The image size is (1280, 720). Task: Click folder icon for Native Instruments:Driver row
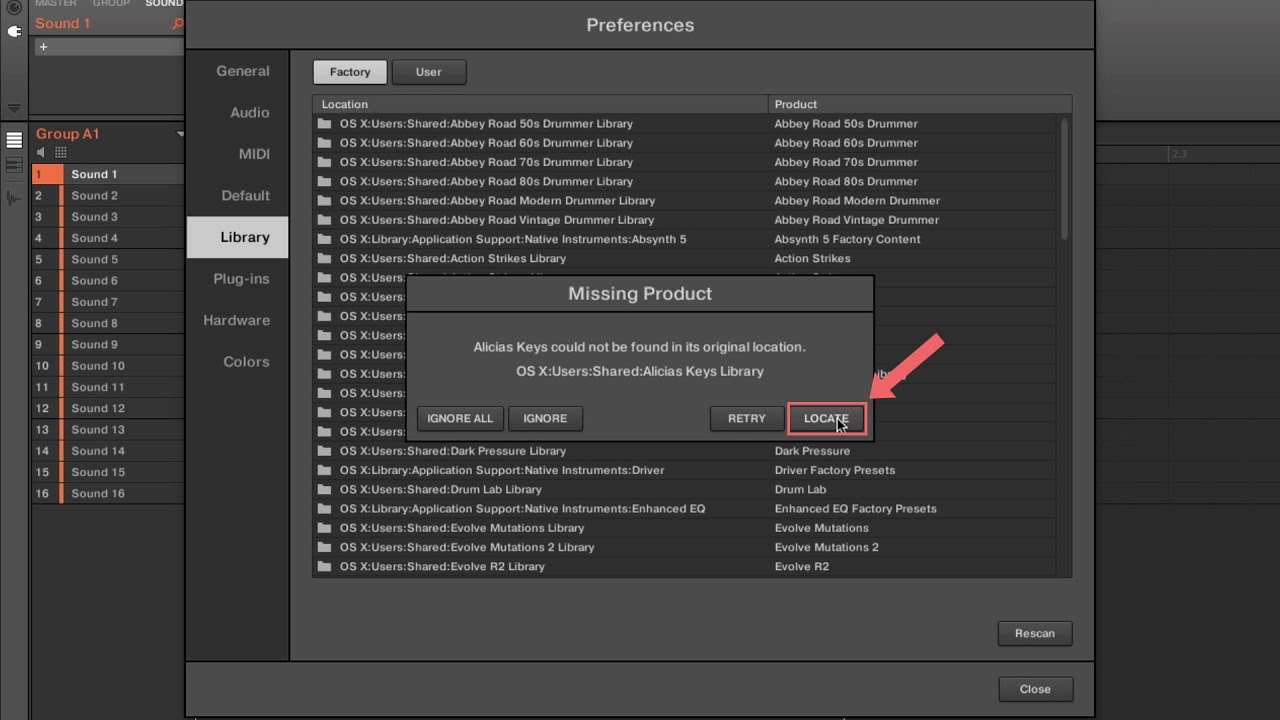click(324, 470)
